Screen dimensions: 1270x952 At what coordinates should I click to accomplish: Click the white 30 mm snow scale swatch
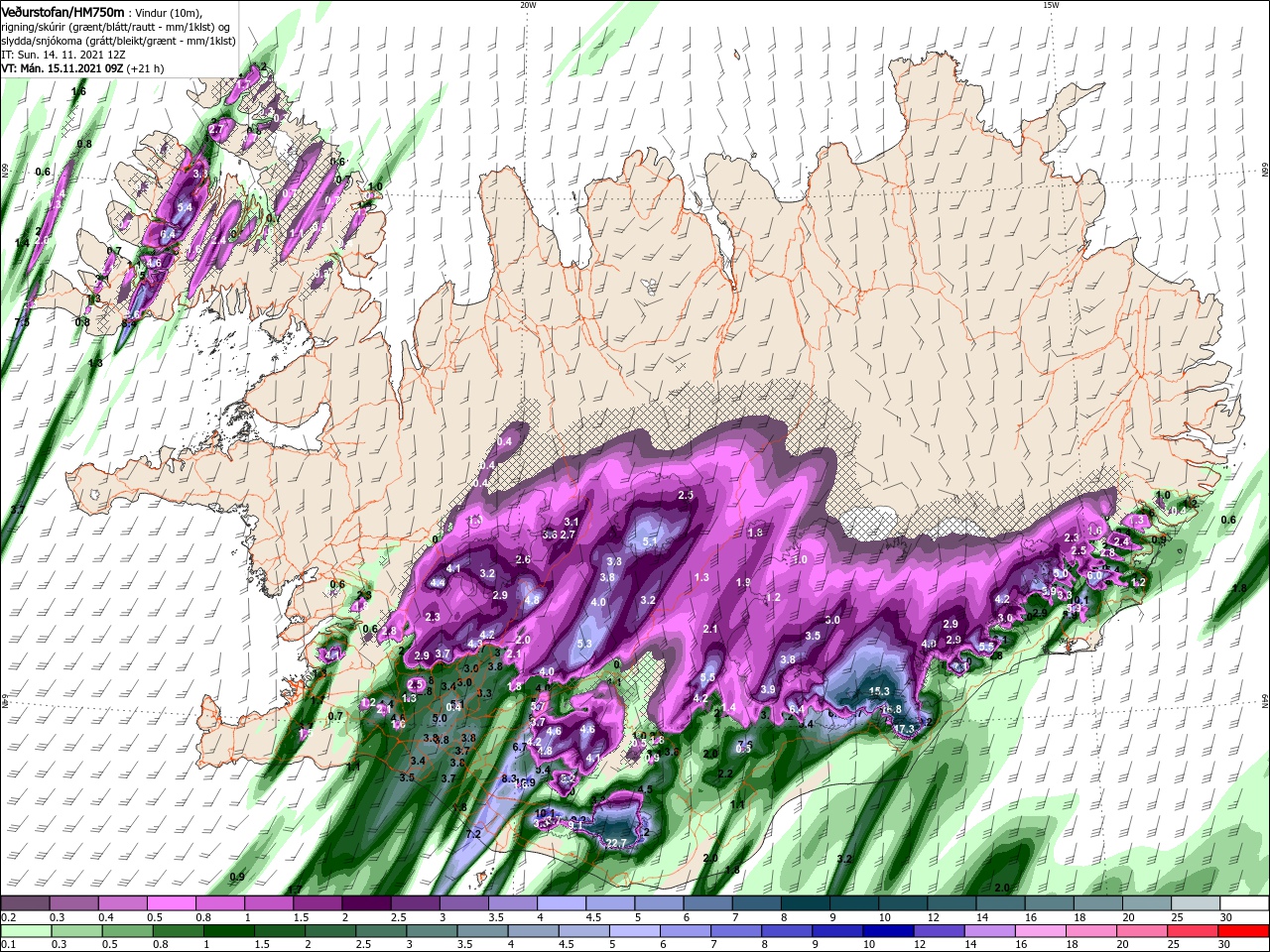click(1244, 903)
